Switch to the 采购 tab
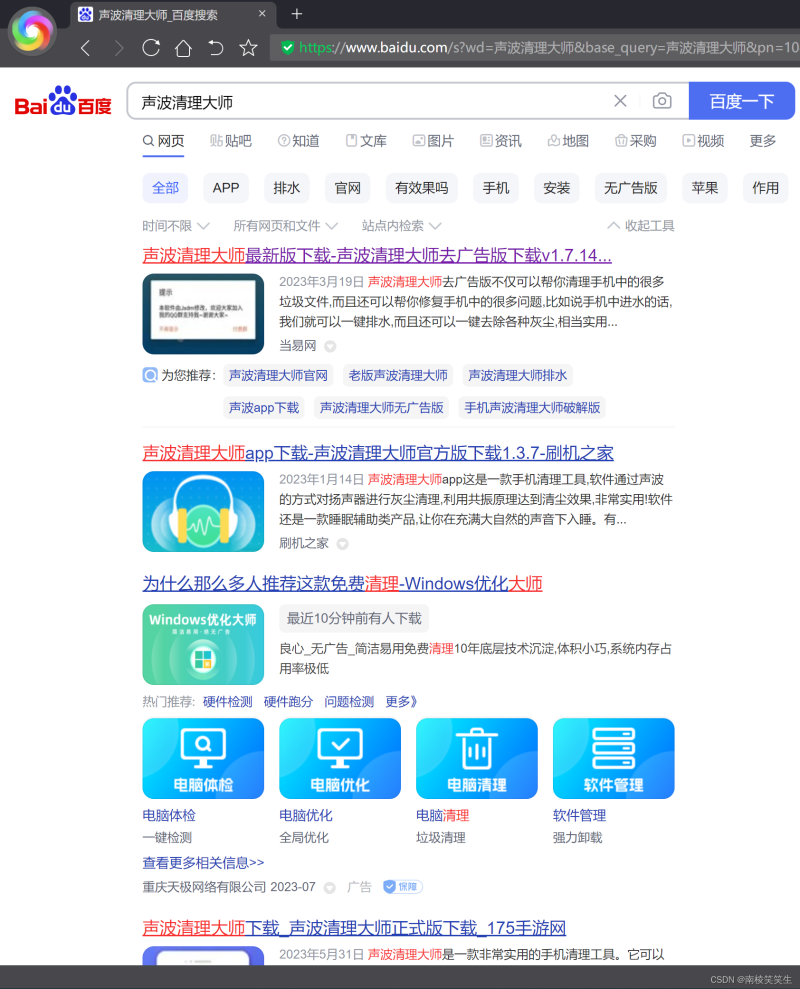 click(636, 141)
